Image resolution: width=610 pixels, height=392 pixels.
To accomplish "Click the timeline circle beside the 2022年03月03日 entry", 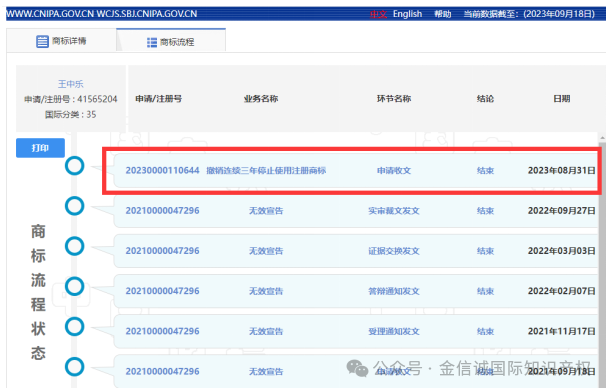I will (x=74, y=246).
